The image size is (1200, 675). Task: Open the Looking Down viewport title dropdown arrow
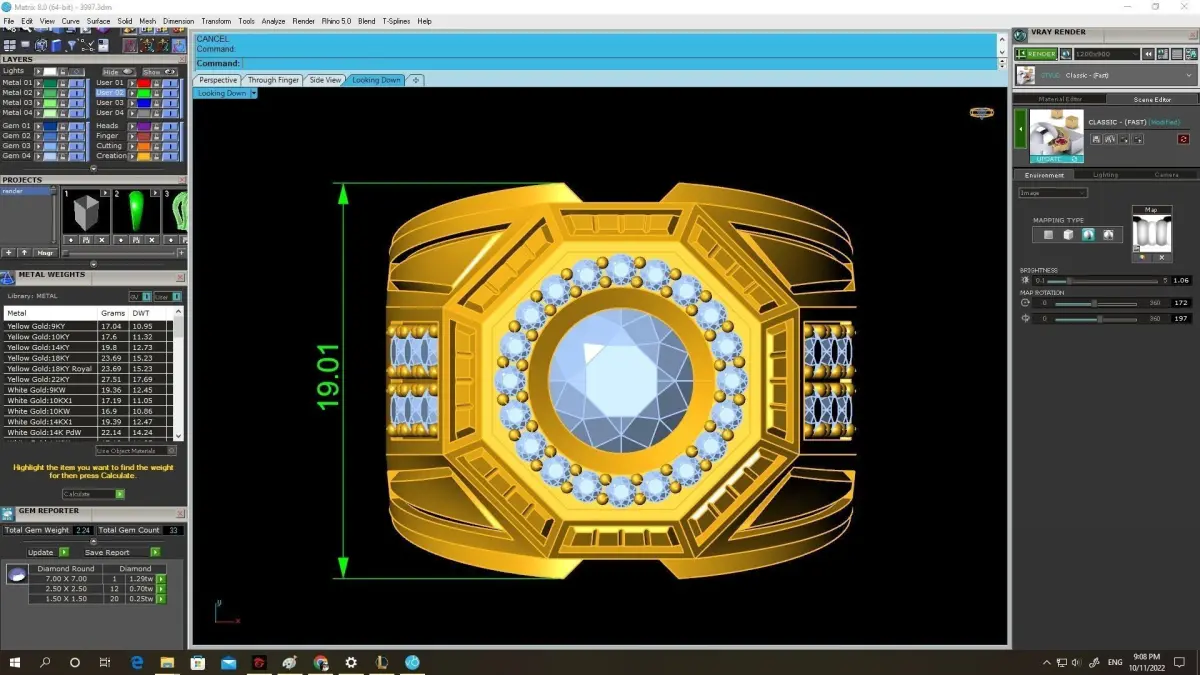click(x=254, y=93)
